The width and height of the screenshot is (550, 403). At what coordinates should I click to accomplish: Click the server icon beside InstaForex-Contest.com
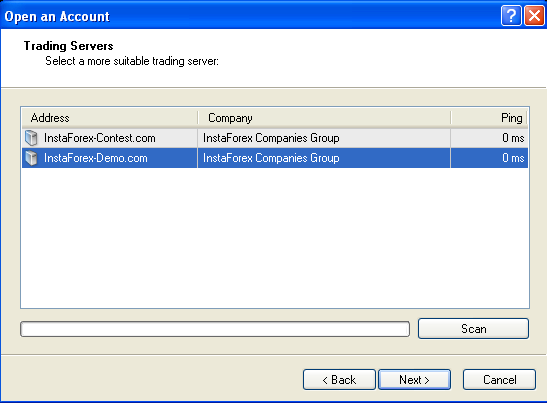pos(31,138)
